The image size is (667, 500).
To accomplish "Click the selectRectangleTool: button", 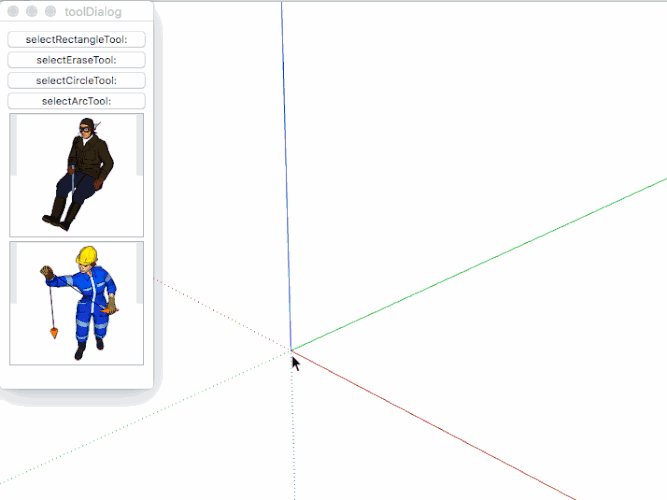I will [x=77, y=40].
